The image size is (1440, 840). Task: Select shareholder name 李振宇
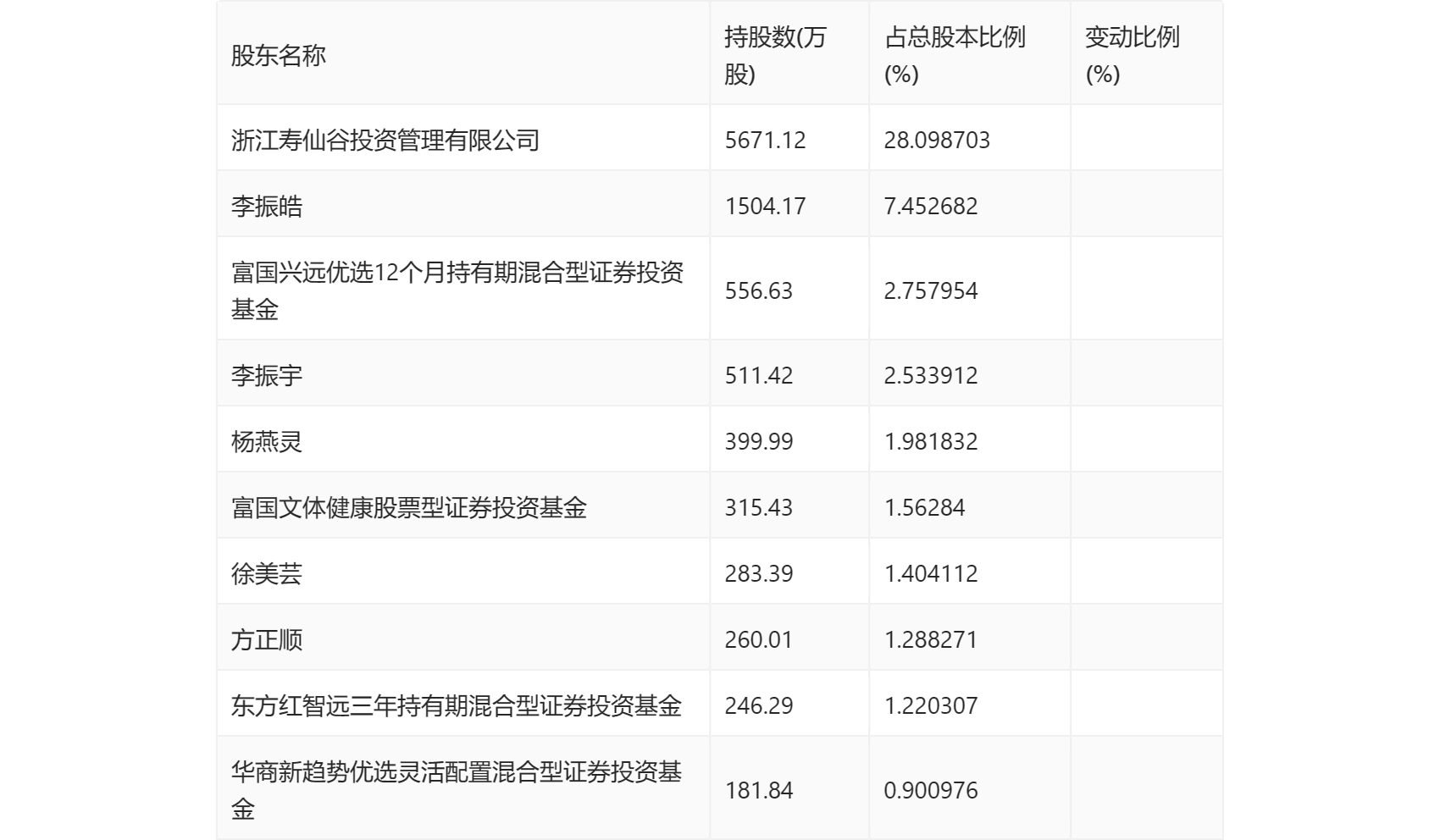point(267,375)
